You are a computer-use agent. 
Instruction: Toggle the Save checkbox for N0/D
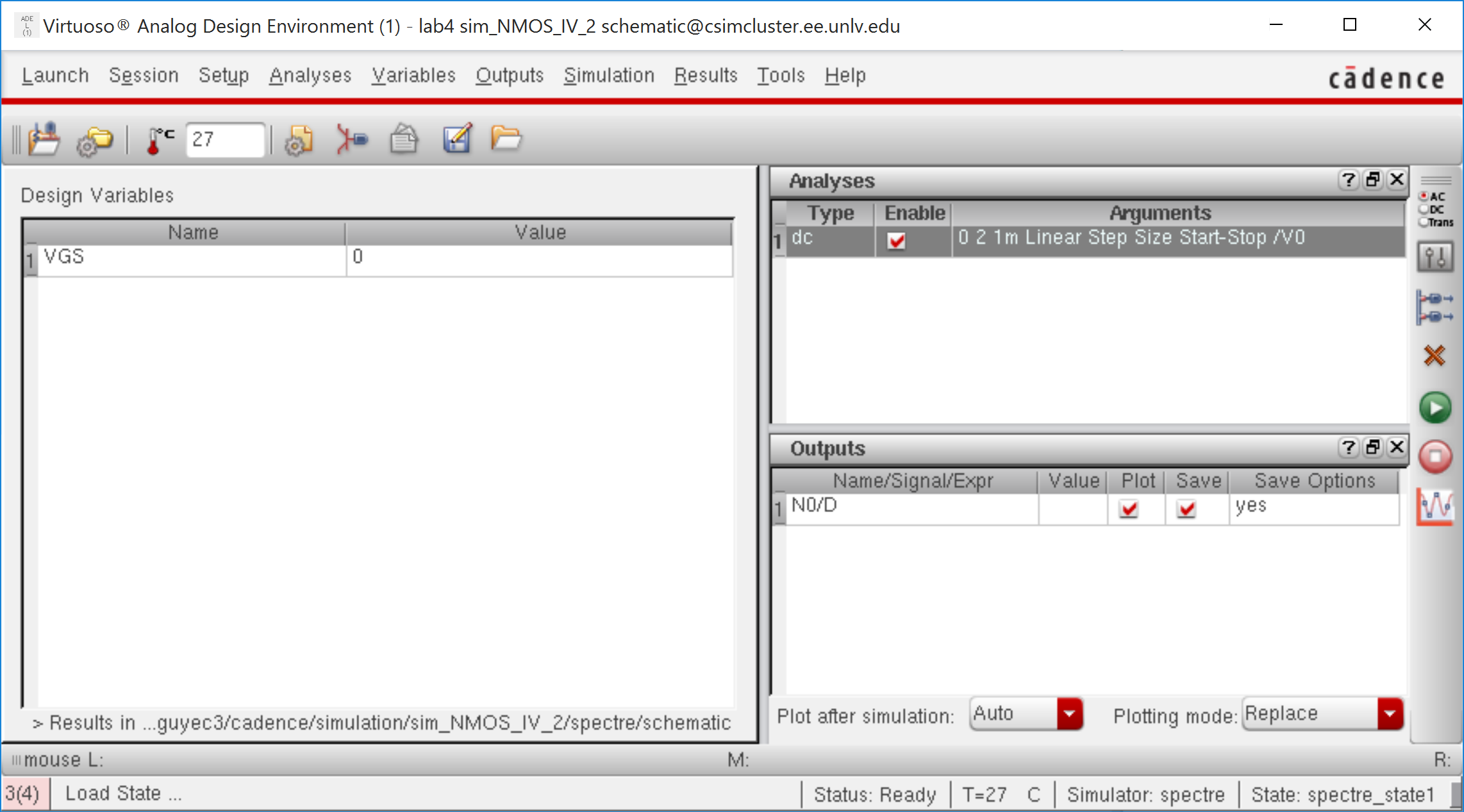click(1186, 509)
